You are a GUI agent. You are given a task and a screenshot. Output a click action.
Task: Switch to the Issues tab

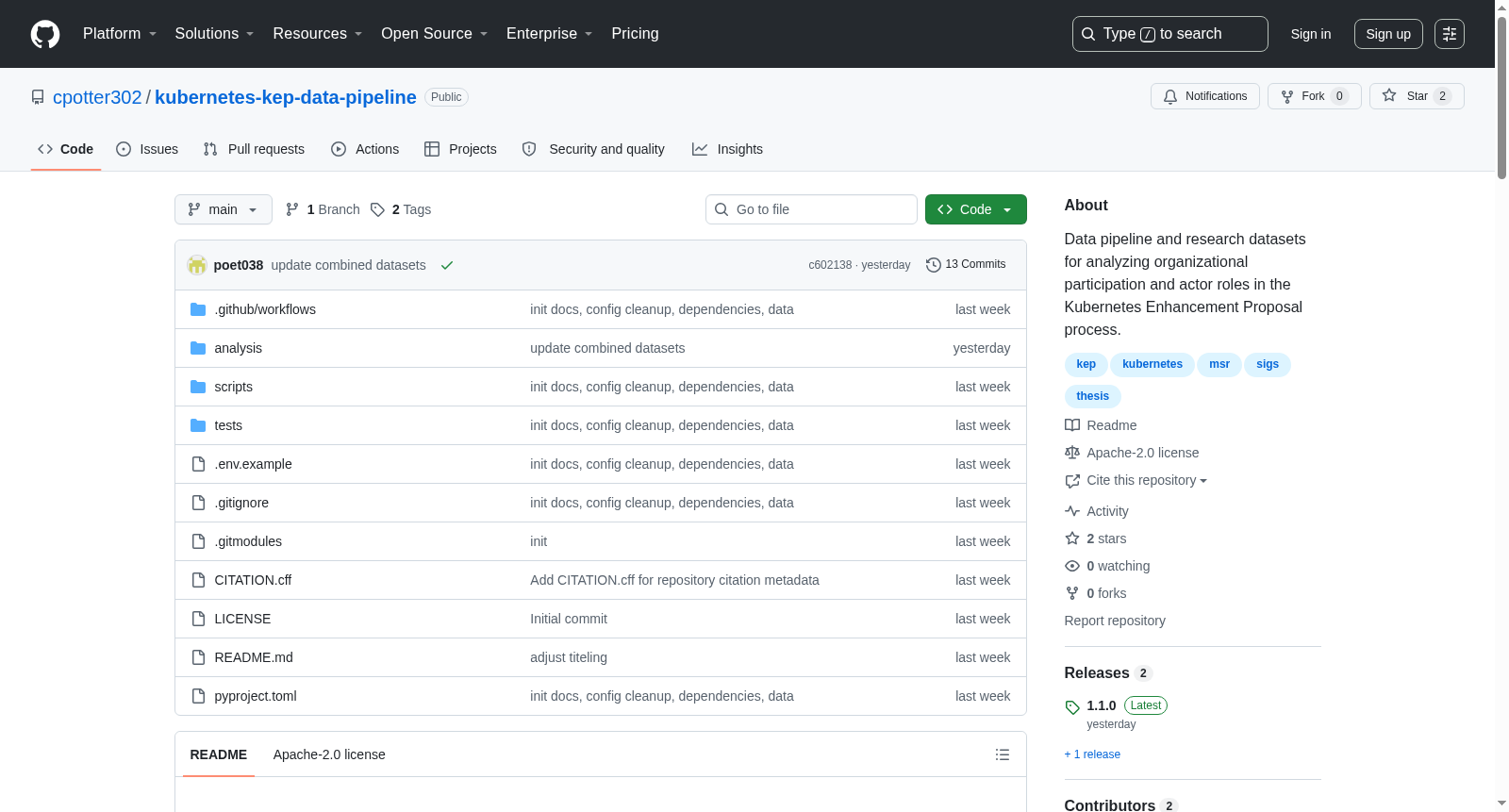[x=147, y=149]
